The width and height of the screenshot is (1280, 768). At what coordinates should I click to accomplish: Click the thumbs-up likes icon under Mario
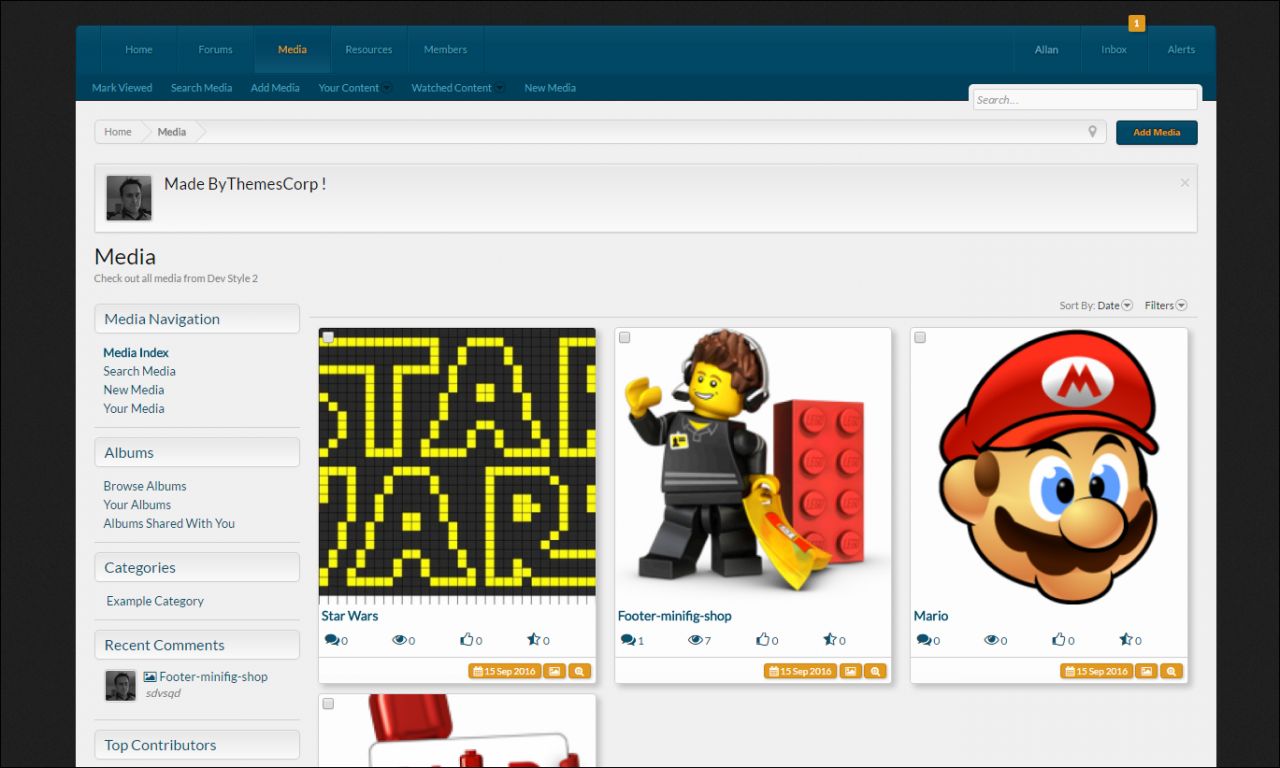tap(1058, 640)
